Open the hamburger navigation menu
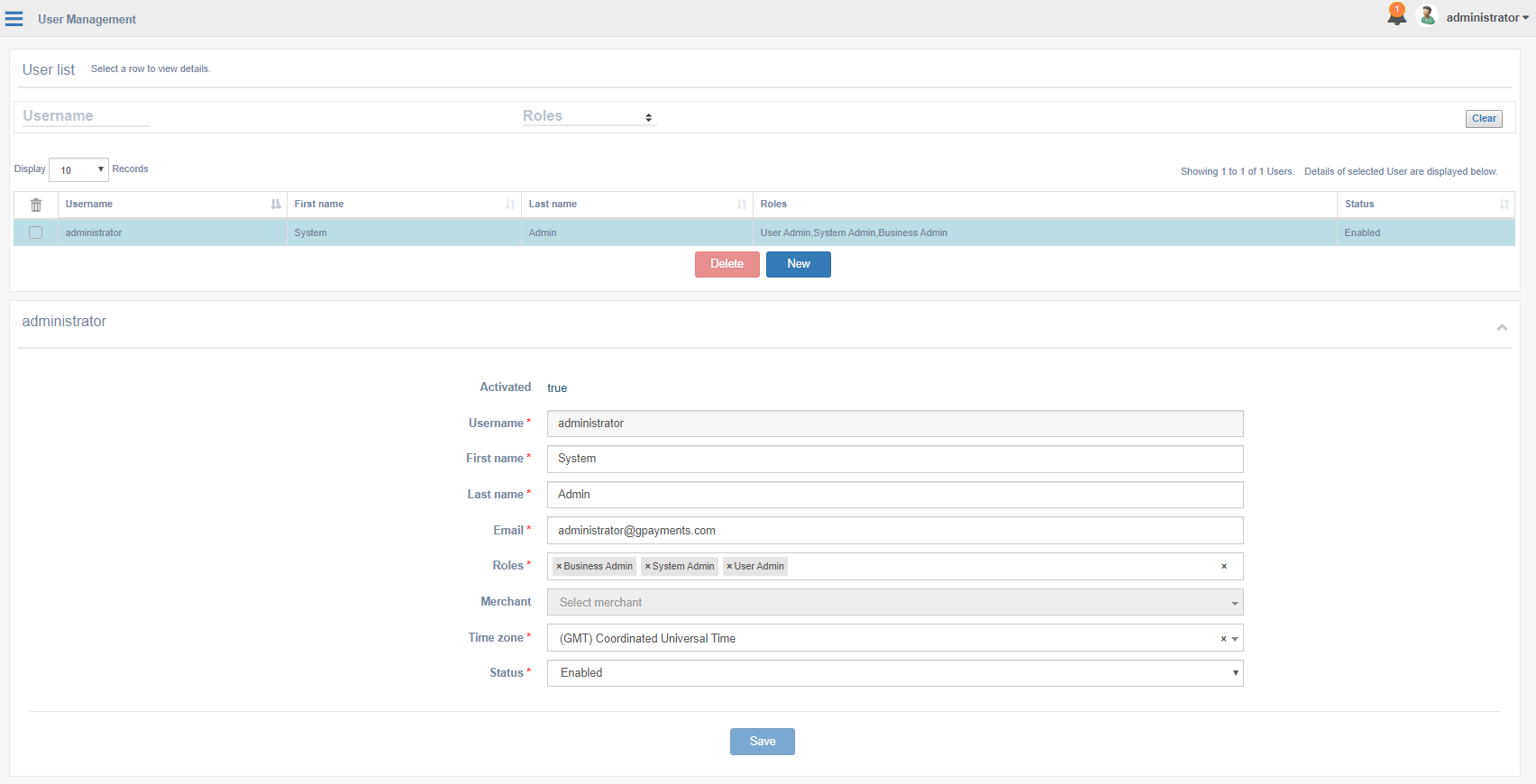 (14, 19)
